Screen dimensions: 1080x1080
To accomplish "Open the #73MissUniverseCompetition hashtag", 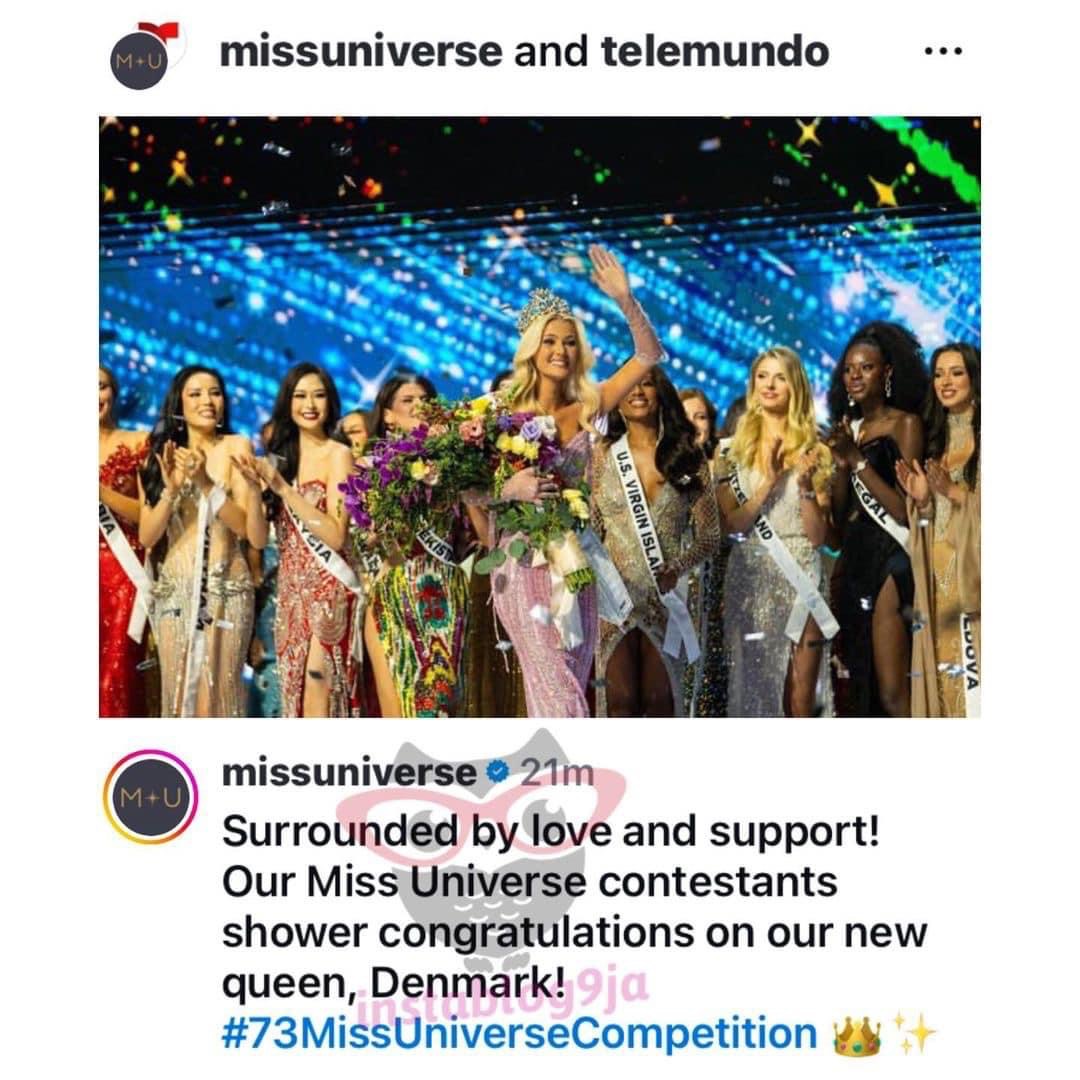I will tap(519, 1032).
